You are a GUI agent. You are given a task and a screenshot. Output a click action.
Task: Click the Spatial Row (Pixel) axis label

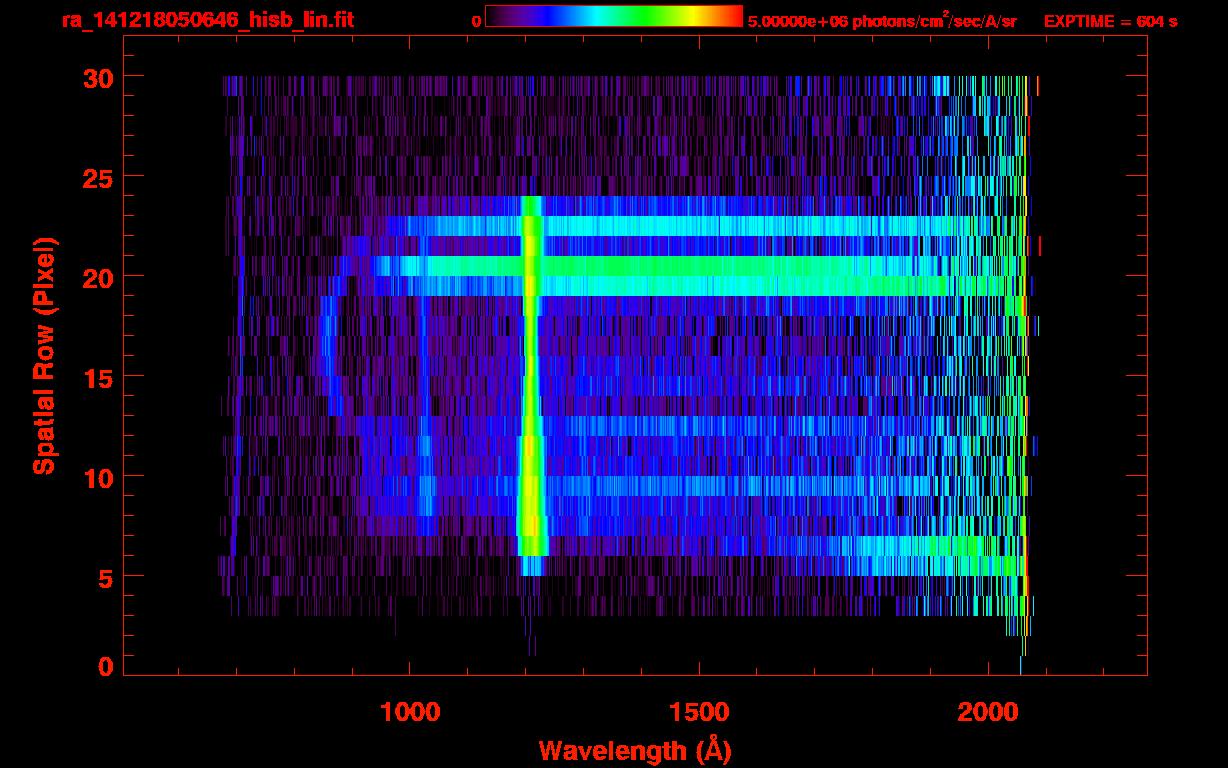[45, 356]
